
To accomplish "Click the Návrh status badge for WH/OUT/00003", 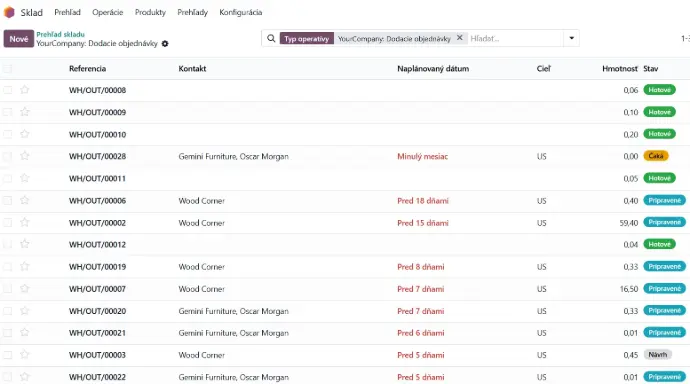I will [657, 355].
